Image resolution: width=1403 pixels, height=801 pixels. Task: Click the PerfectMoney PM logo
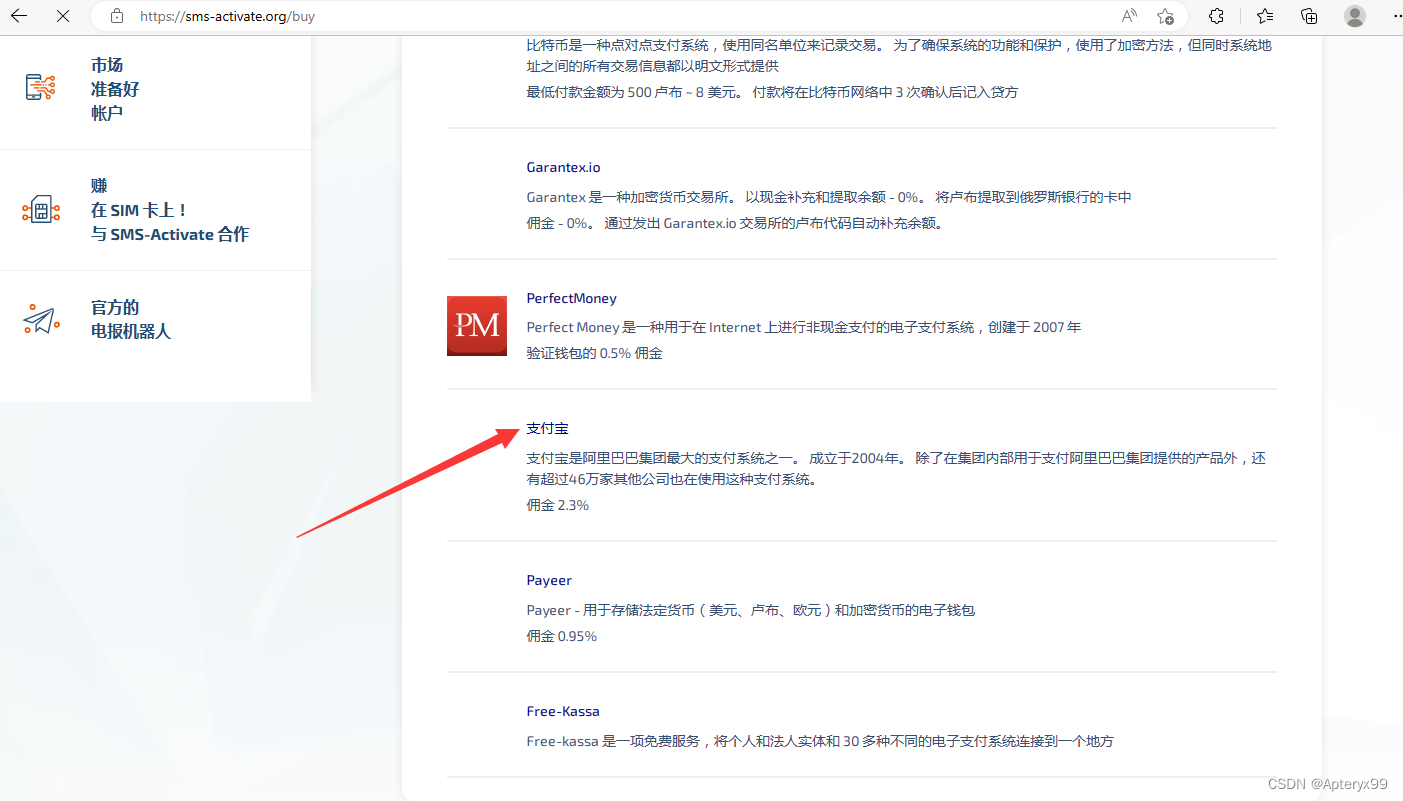click(x=477, y=326)
